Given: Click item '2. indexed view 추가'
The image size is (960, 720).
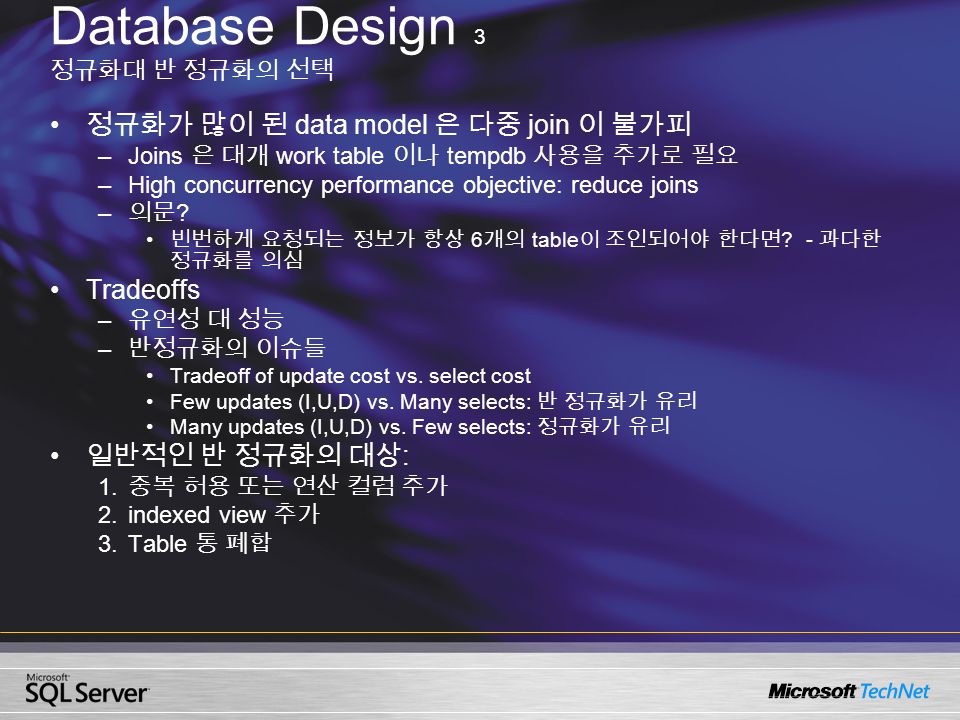Looking at the screenshot, I should [209, 514].
